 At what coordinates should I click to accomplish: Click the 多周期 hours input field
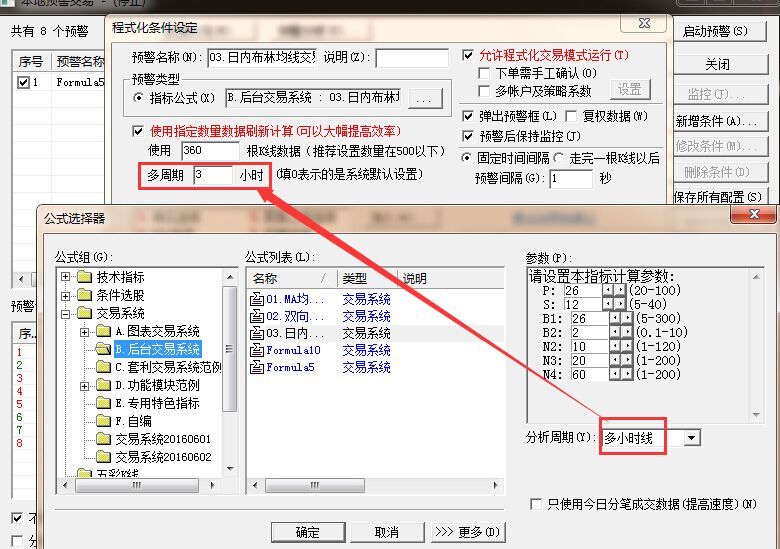(212, 174)
